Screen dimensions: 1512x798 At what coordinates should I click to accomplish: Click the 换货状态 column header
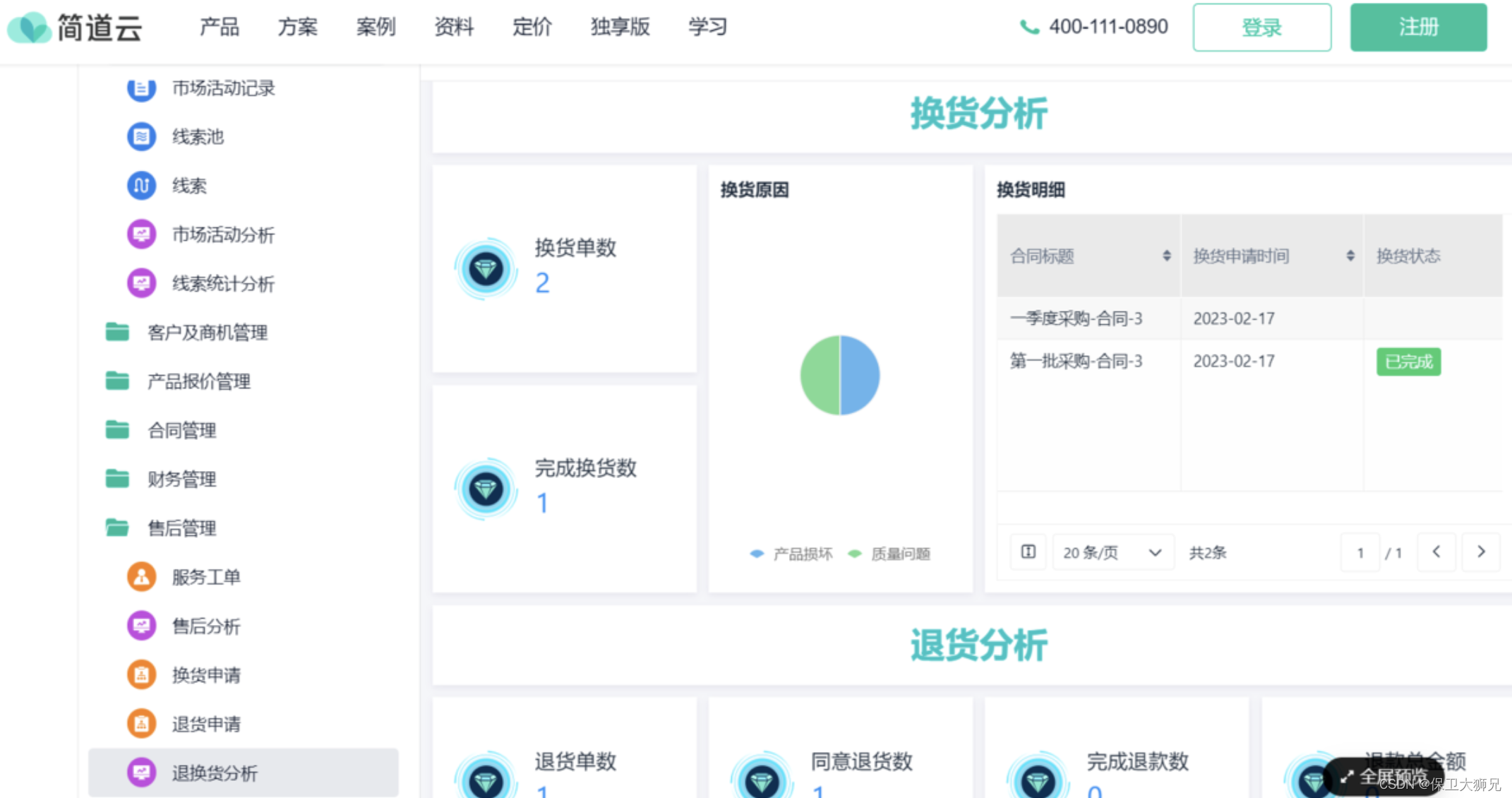pyautogui.click(x=1433, y=256)
